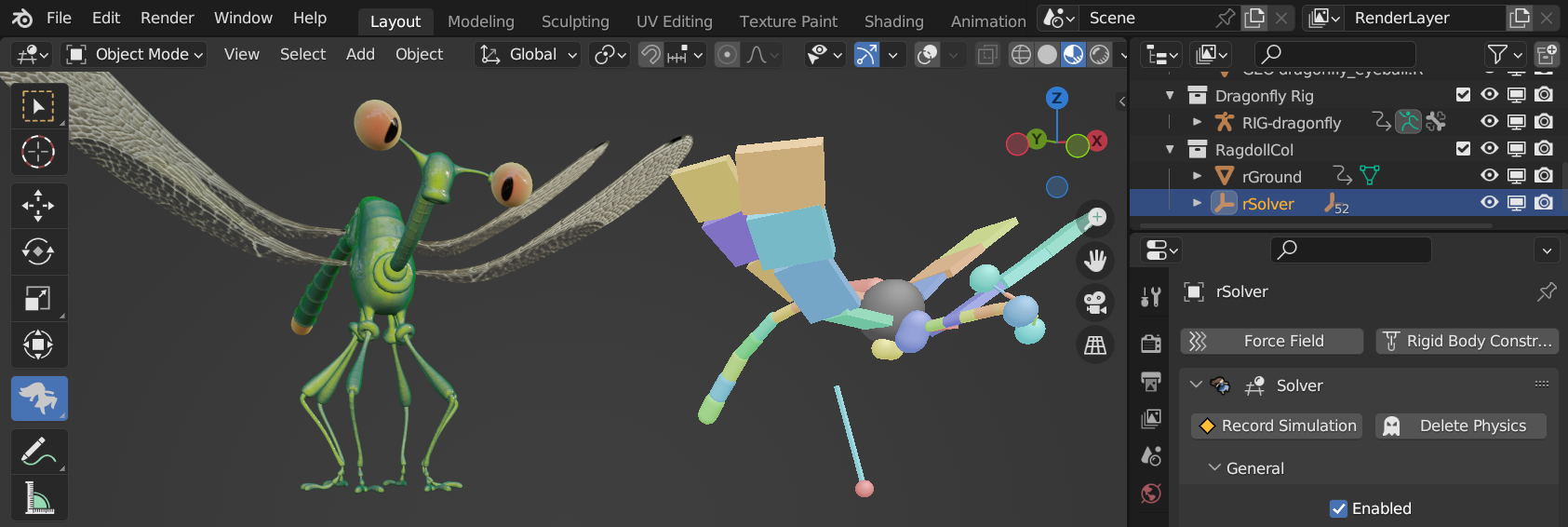This screenshot has width=1568, height=527.
Task: Switch to the Sculpting workspace tab
Action: [x=575, y=20]
